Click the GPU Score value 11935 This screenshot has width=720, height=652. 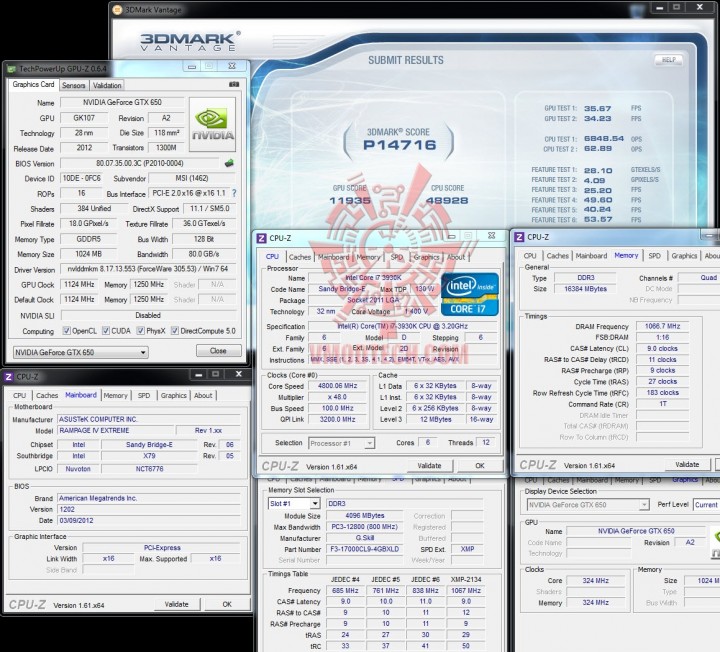(x=350, y=201)
